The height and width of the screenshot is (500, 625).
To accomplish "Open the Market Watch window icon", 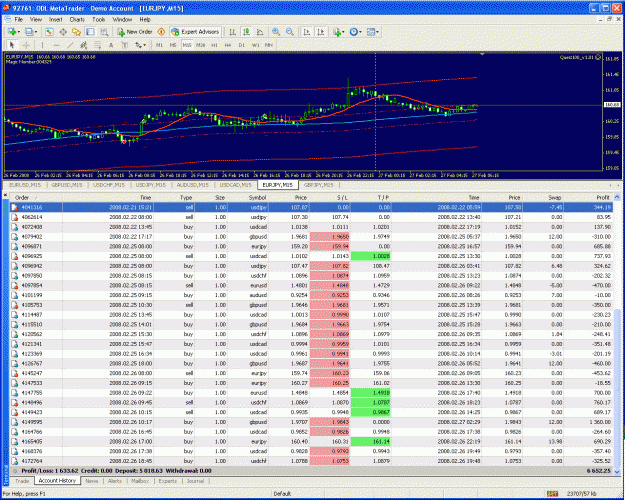I will coord(49,32).
